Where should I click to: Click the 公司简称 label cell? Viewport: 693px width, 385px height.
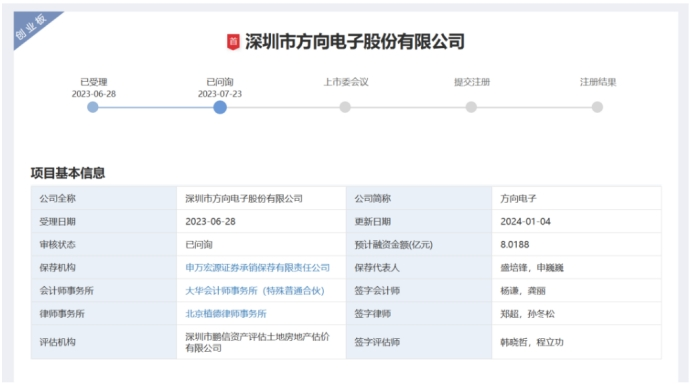419,198
